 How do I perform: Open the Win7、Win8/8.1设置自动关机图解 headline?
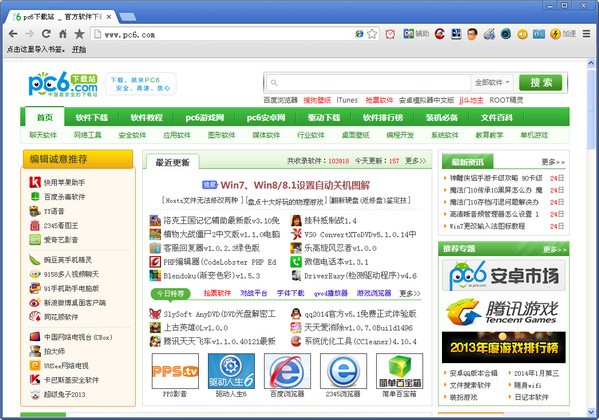click(x=295, y=185)
